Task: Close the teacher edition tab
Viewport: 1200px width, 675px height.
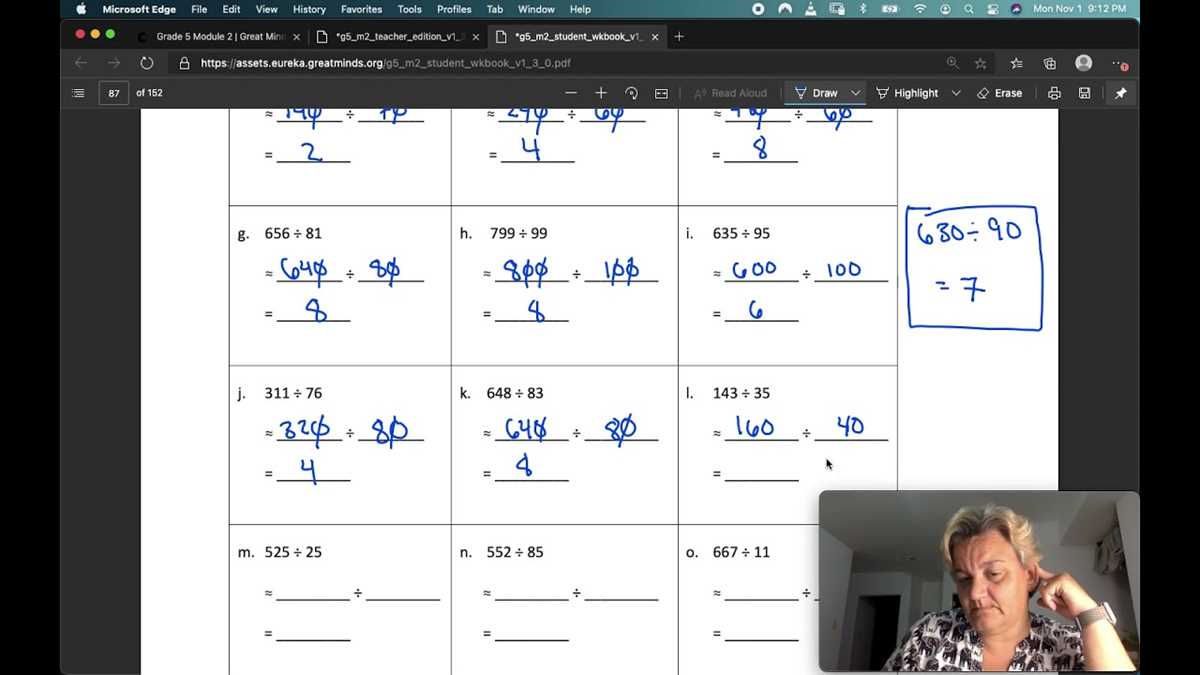Action: click(475, 37)
